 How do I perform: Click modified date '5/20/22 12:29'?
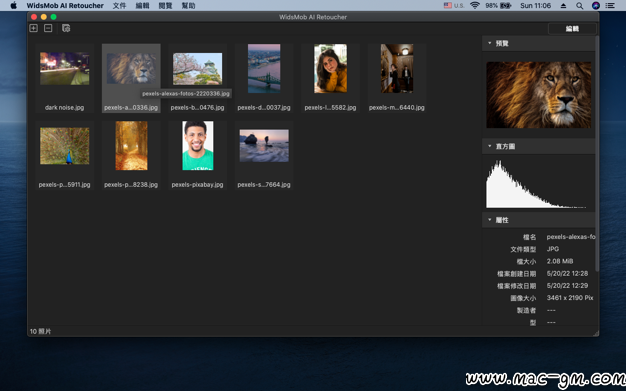pos(567,286)
